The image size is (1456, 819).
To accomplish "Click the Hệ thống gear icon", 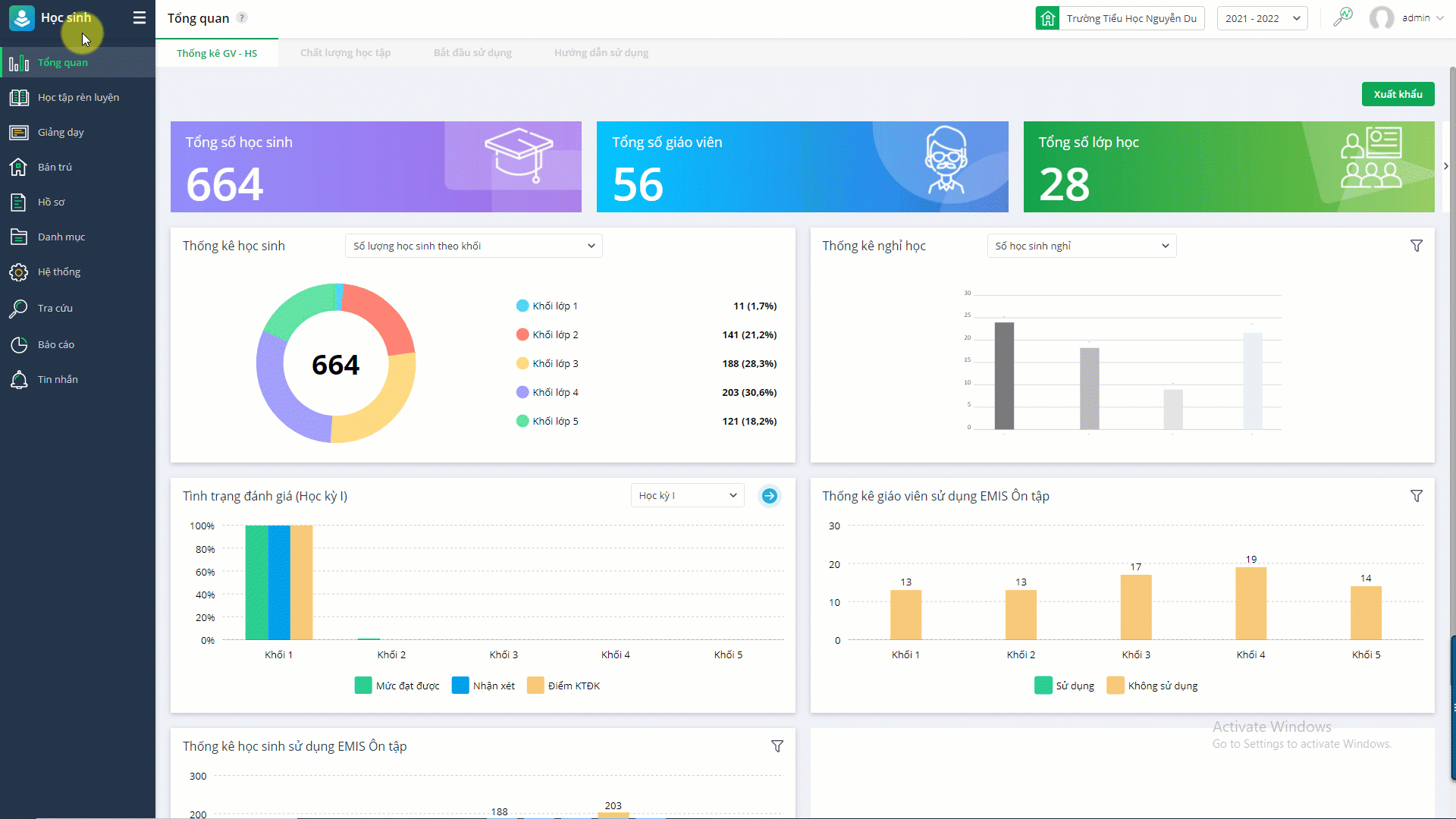I will [19, 272].
